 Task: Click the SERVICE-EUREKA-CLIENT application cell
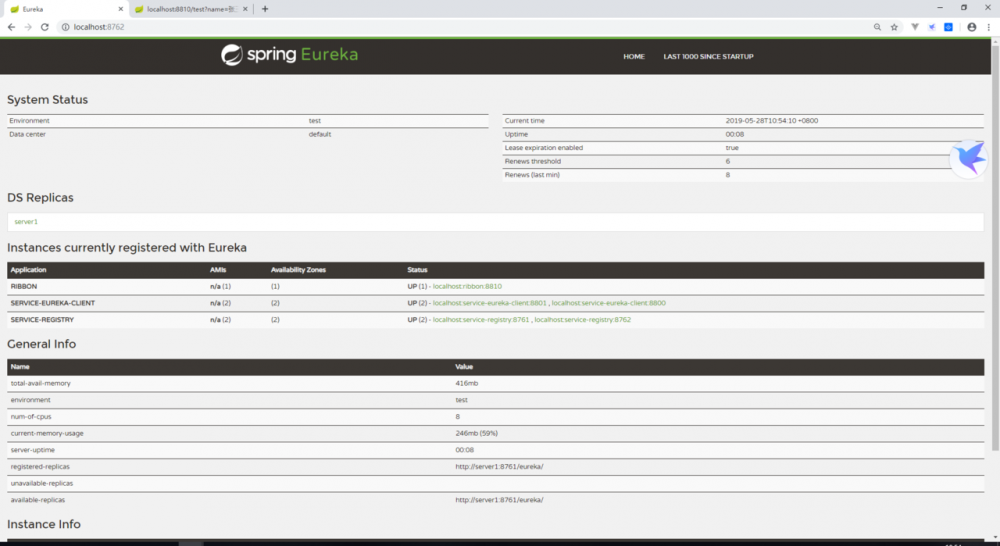[52, 303]
